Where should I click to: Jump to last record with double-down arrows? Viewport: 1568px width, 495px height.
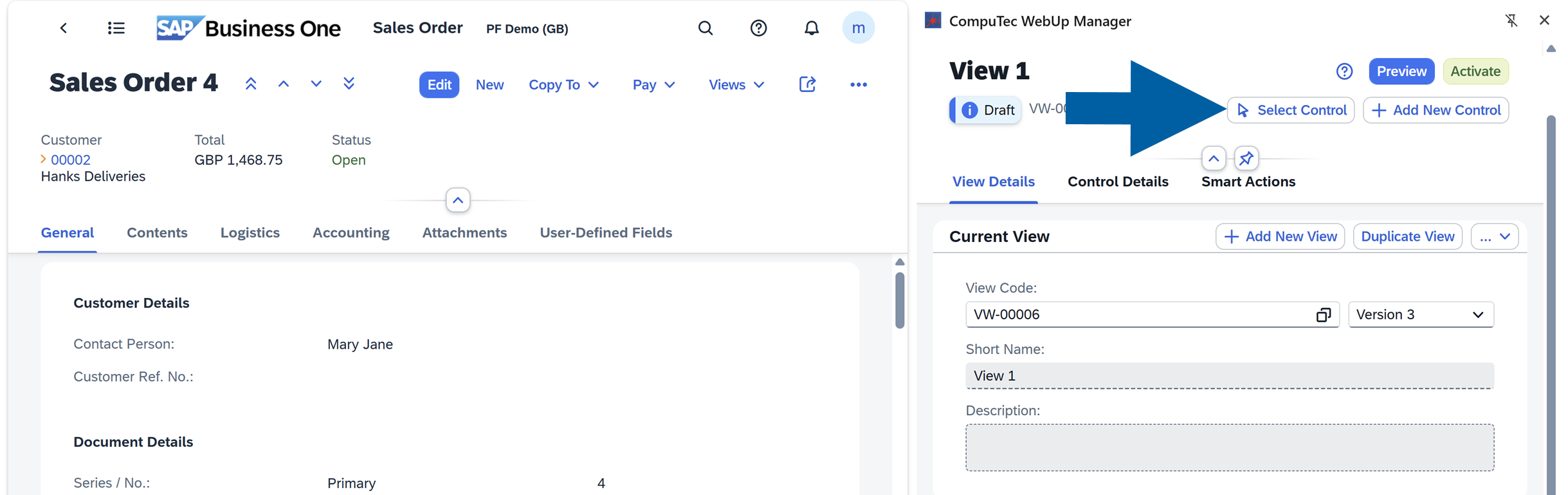click(x=349, y=84)
